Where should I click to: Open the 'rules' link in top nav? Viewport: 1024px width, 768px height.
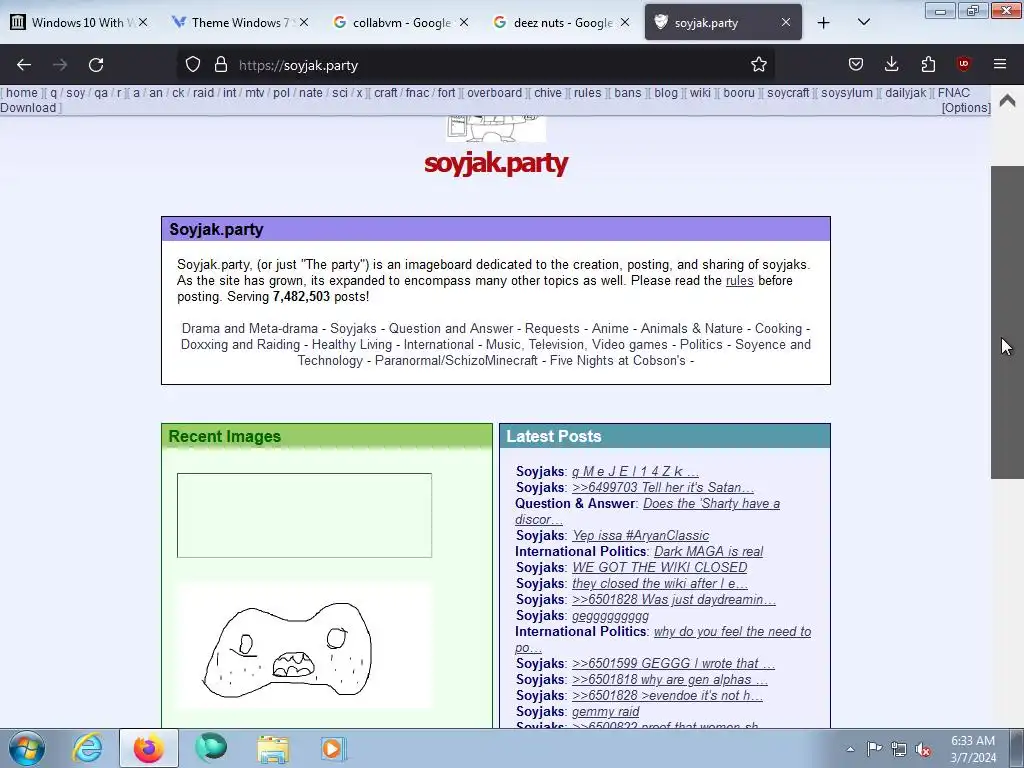[x=587, y=93]
